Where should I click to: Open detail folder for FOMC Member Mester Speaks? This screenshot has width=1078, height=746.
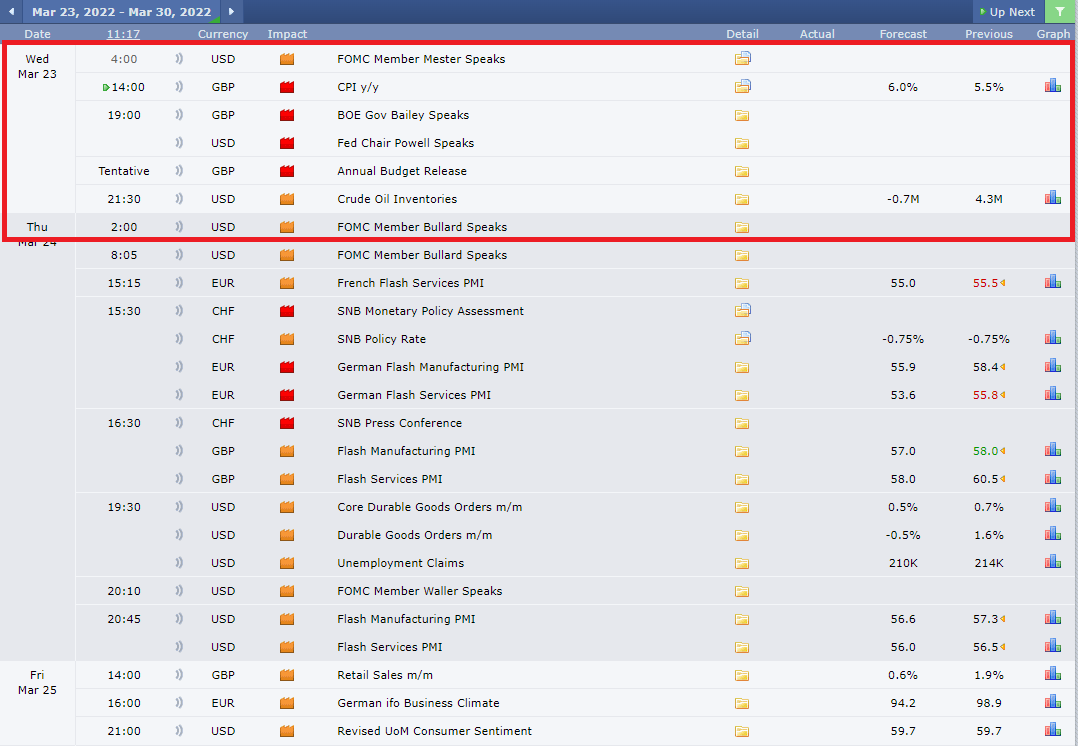click(x=742, y=58)
